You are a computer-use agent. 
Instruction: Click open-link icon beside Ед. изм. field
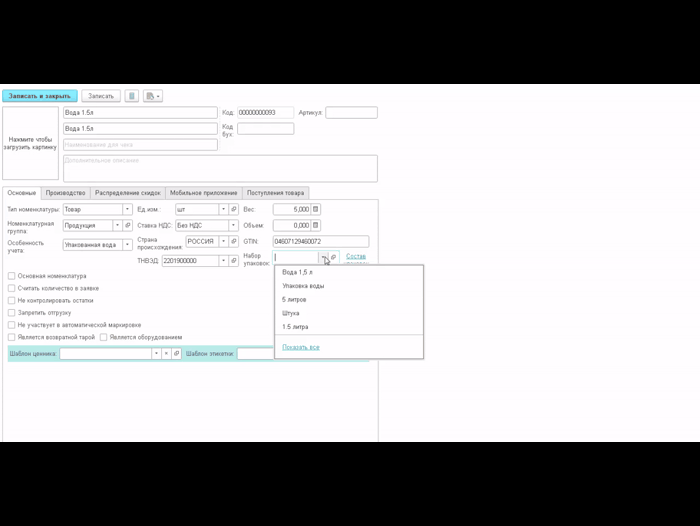[234, 209]
